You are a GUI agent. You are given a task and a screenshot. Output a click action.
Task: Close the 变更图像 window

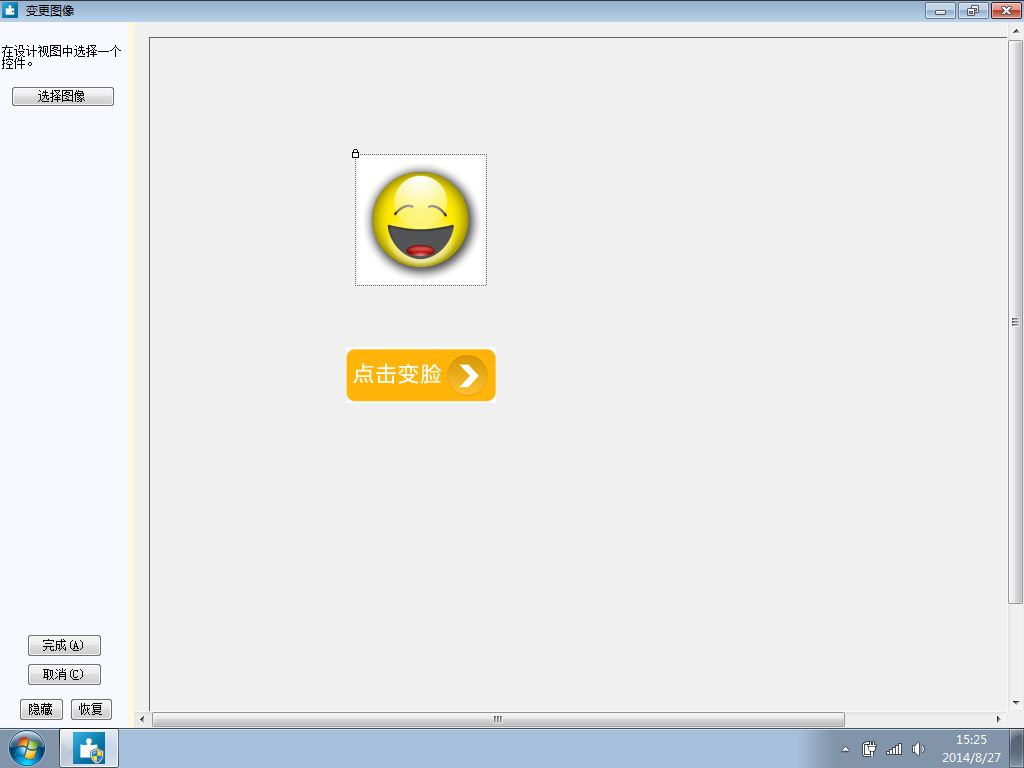pos(1006,10)
